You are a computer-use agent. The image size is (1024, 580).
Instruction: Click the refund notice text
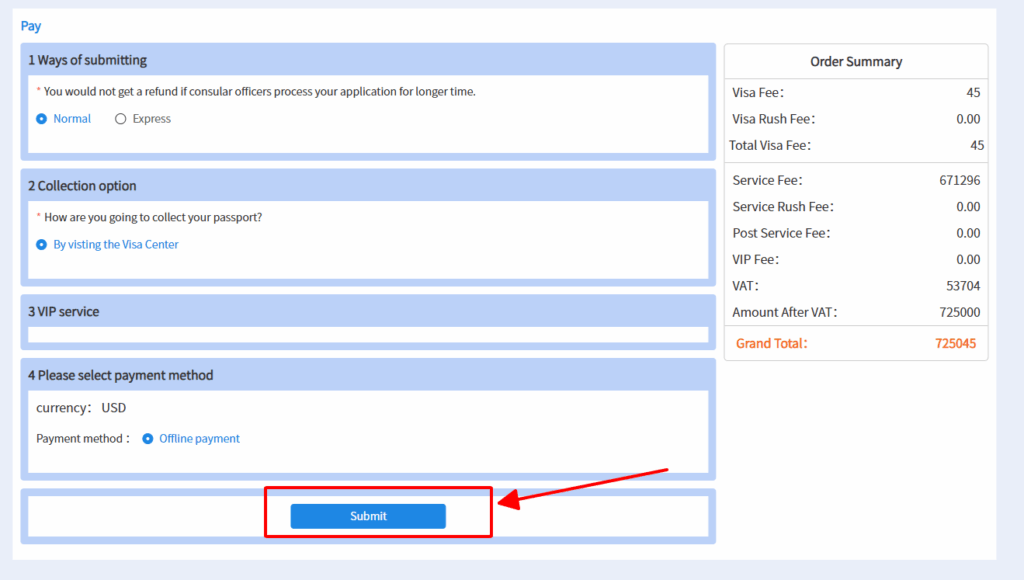tap(259, 92)
